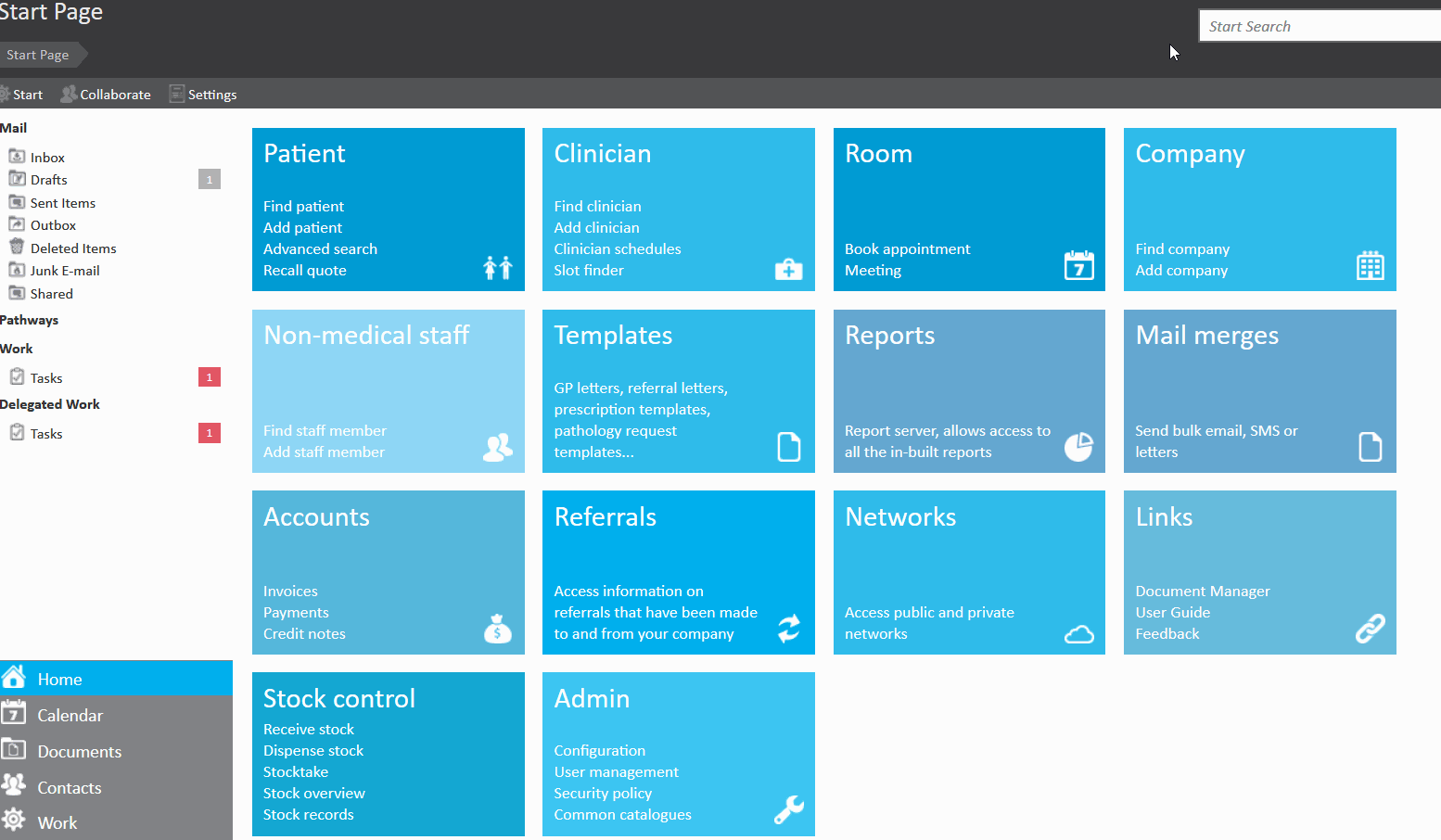
Task: Click the Links chain icon
Action: tap(1370, 629)
